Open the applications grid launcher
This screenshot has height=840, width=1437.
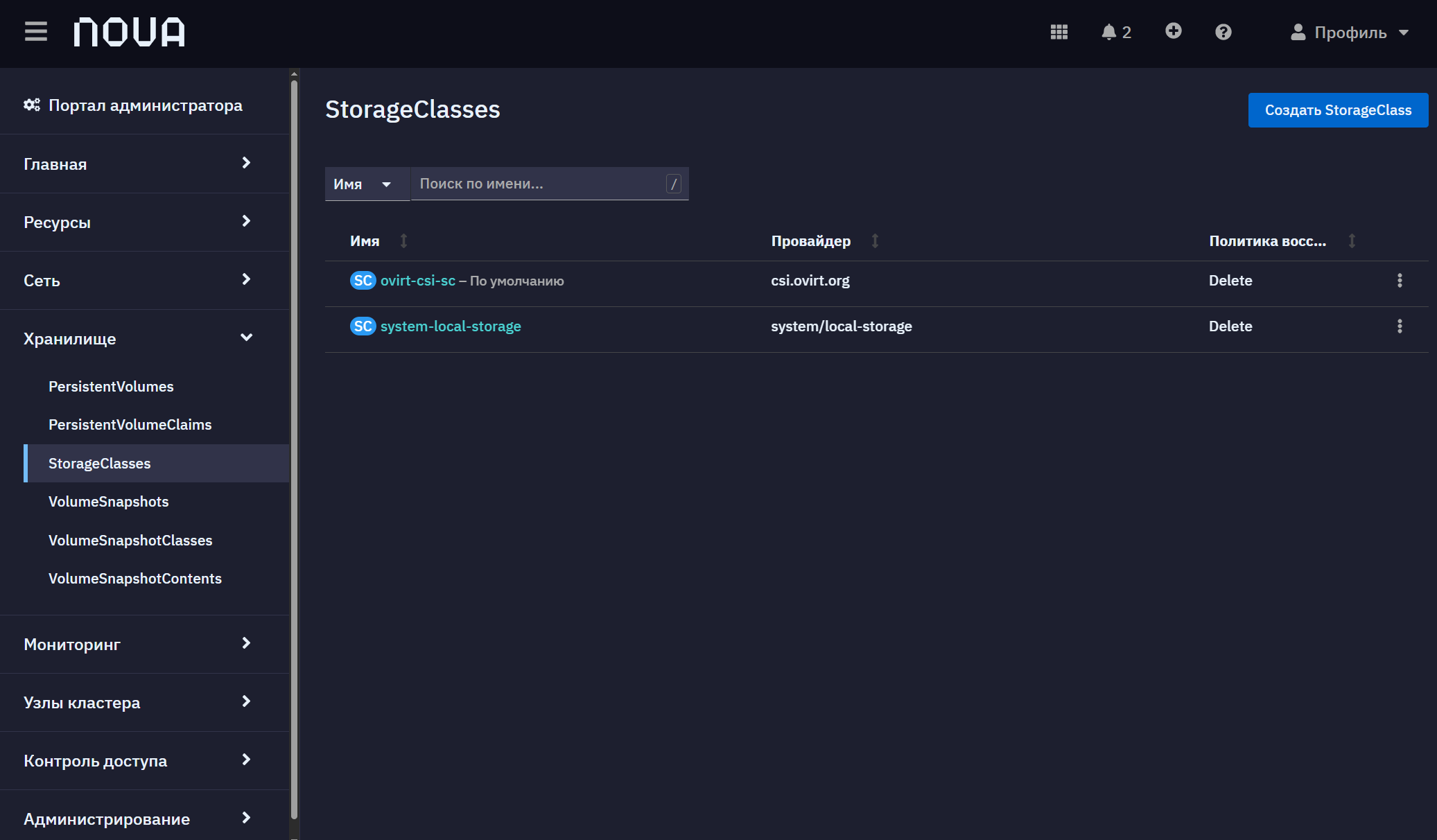pyautogui.click(x=1059, y=32)
